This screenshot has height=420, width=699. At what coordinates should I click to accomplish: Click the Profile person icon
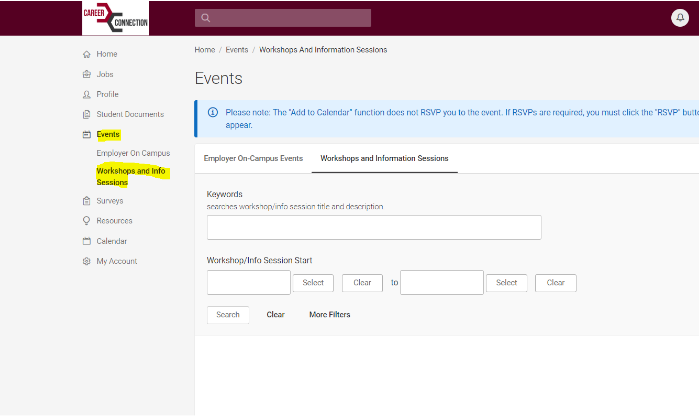tap(86, 94)
